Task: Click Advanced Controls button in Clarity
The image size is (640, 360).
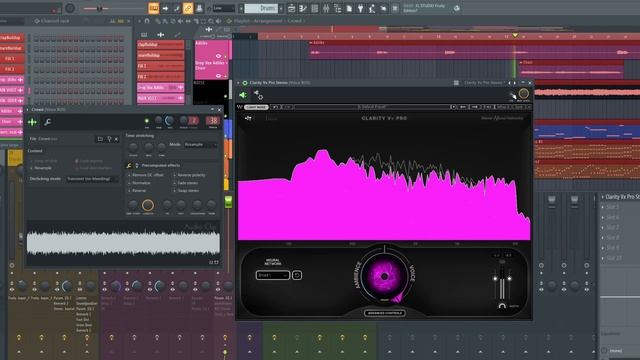Action: 384,313
